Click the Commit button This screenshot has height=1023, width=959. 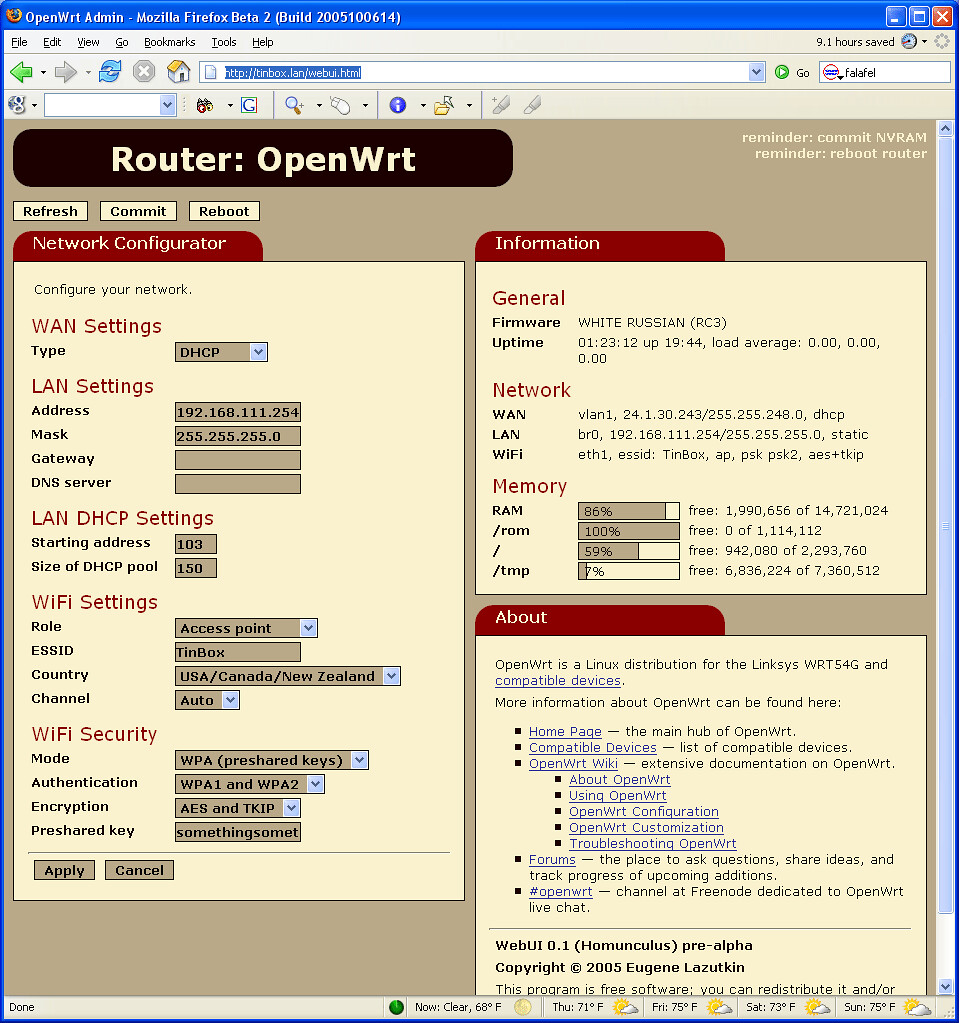138,211
